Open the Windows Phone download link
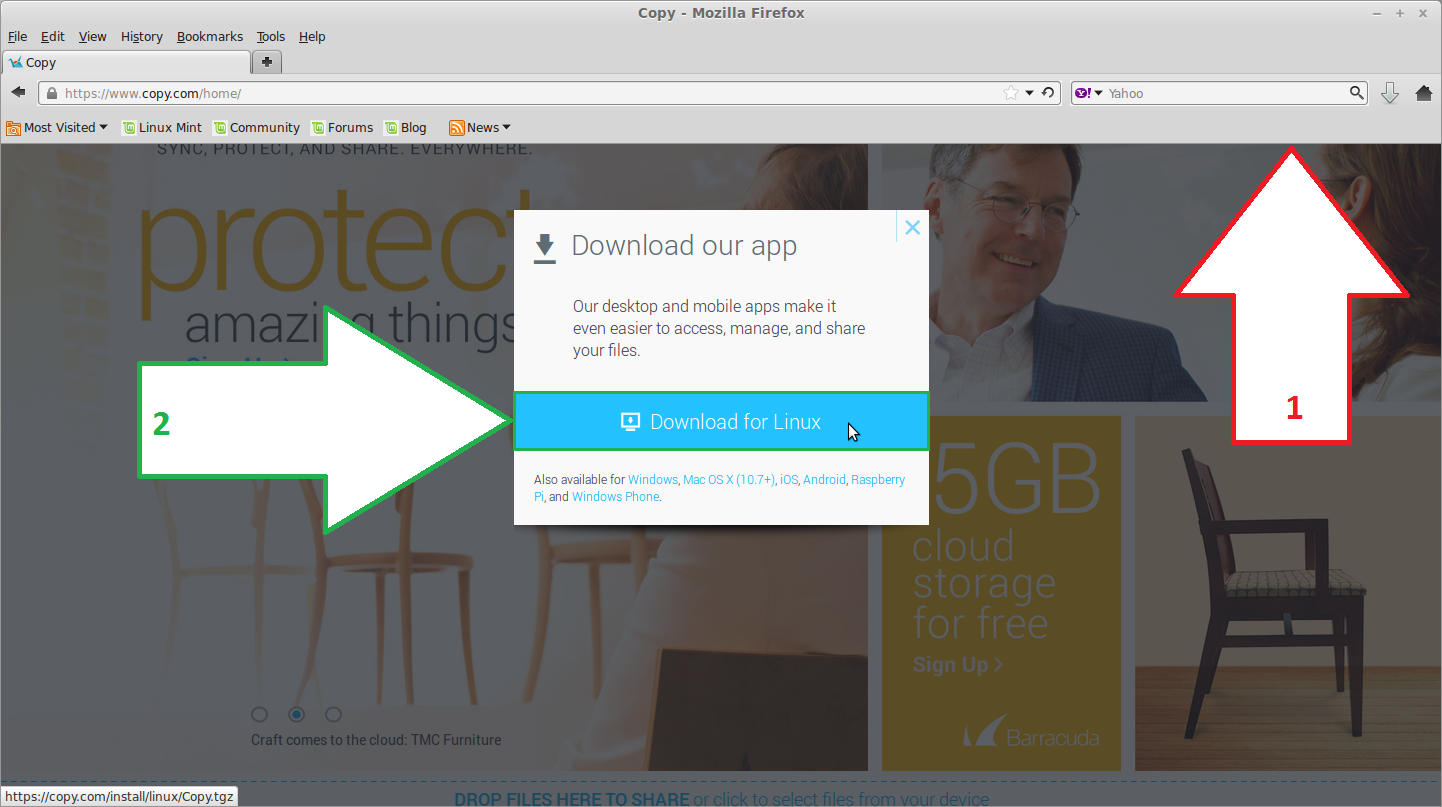Viewport: 1442px width, 807px height. (x=615, y=497)
